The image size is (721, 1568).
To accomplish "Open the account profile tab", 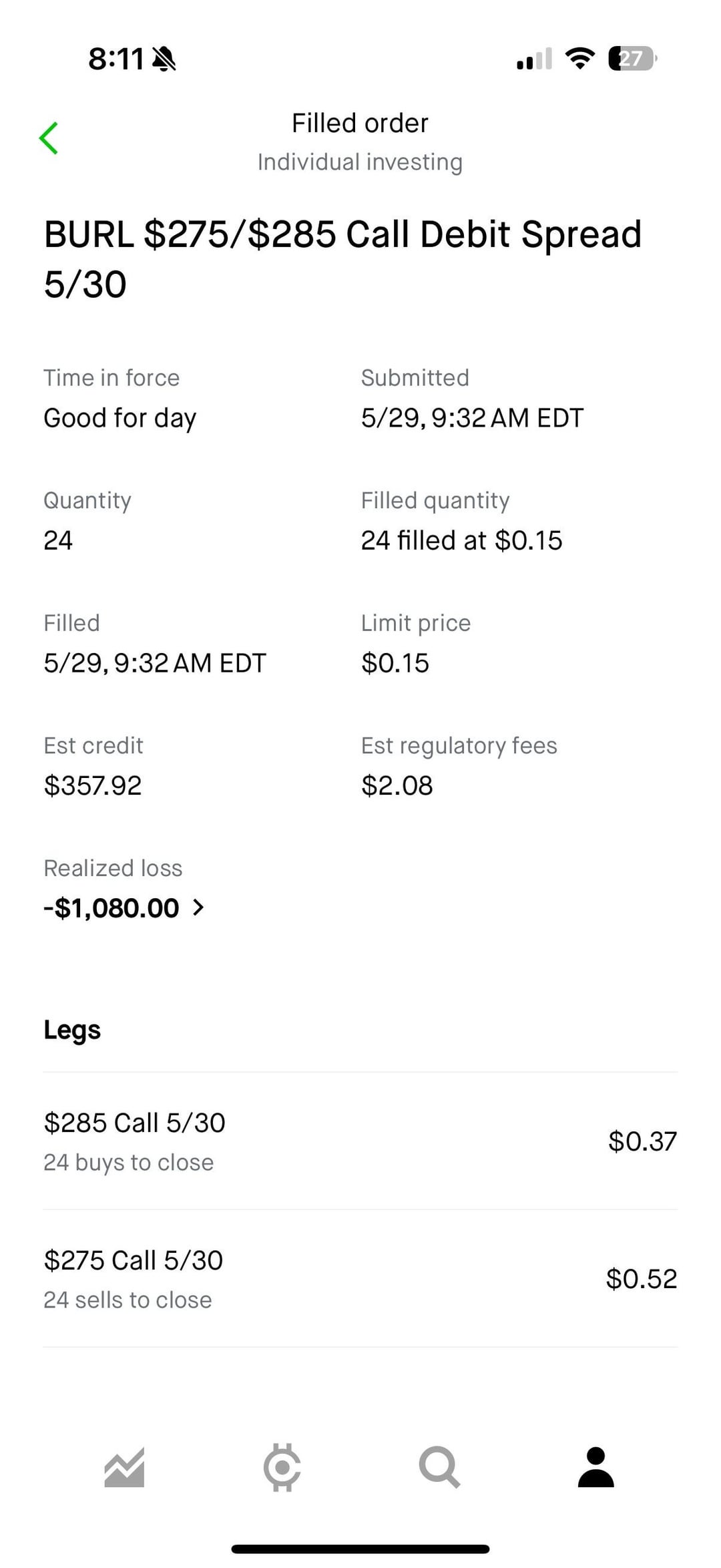I will click(595, 1468).
